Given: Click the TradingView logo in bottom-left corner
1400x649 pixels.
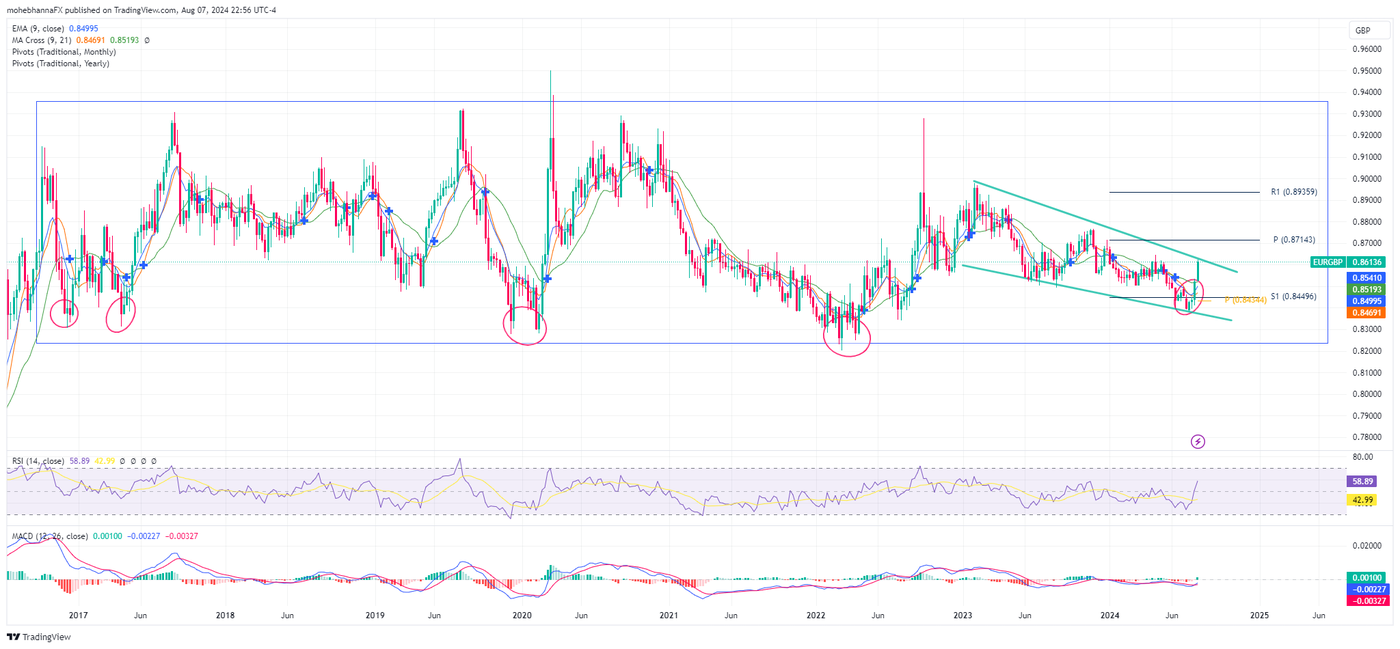Looking at the screenshot, I should click(40, 637).
